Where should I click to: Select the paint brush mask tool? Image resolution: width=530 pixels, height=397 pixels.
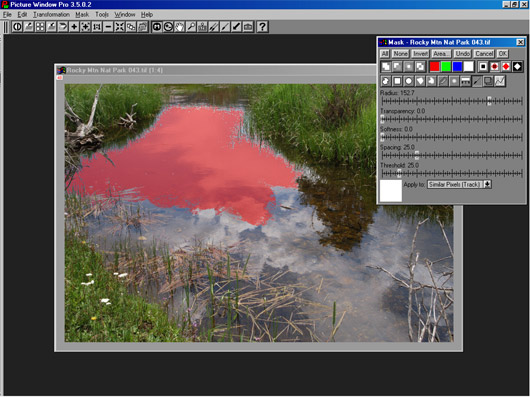pos(477,81)
